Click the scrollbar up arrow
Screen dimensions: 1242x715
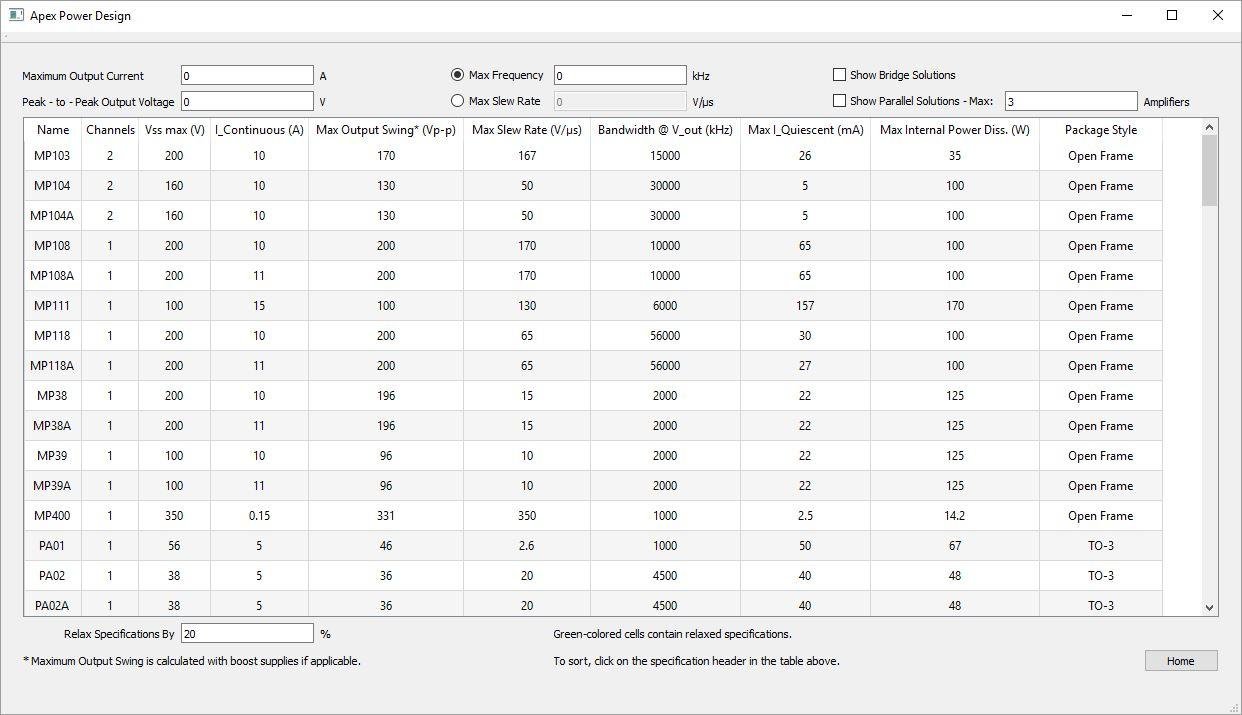(x=1209, y=127)
